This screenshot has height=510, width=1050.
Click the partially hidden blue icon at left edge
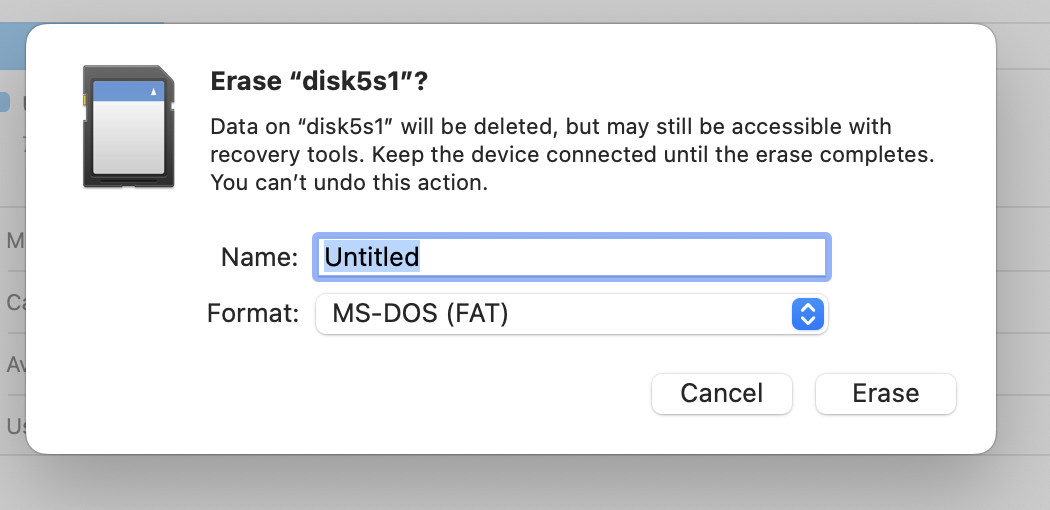(x=5, y=102)
